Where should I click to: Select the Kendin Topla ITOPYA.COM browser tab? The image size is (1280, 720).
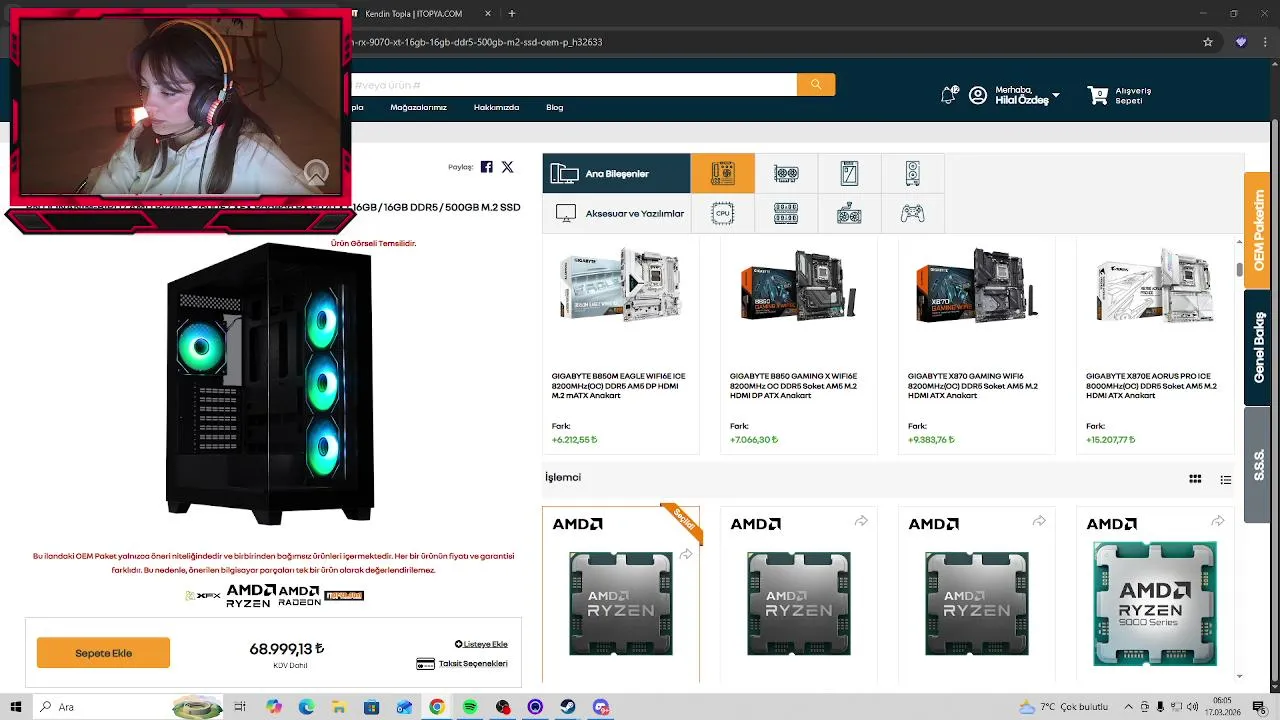414,14
